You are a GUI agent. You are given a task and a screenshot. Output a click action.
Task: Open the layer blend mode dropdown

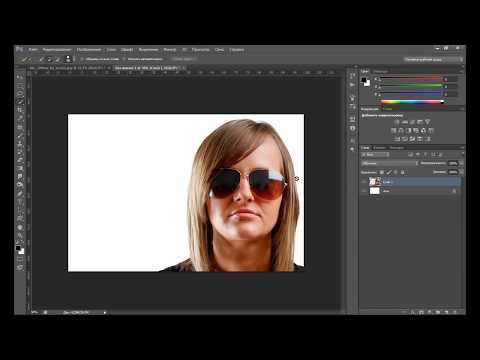[x=389, y=163]
